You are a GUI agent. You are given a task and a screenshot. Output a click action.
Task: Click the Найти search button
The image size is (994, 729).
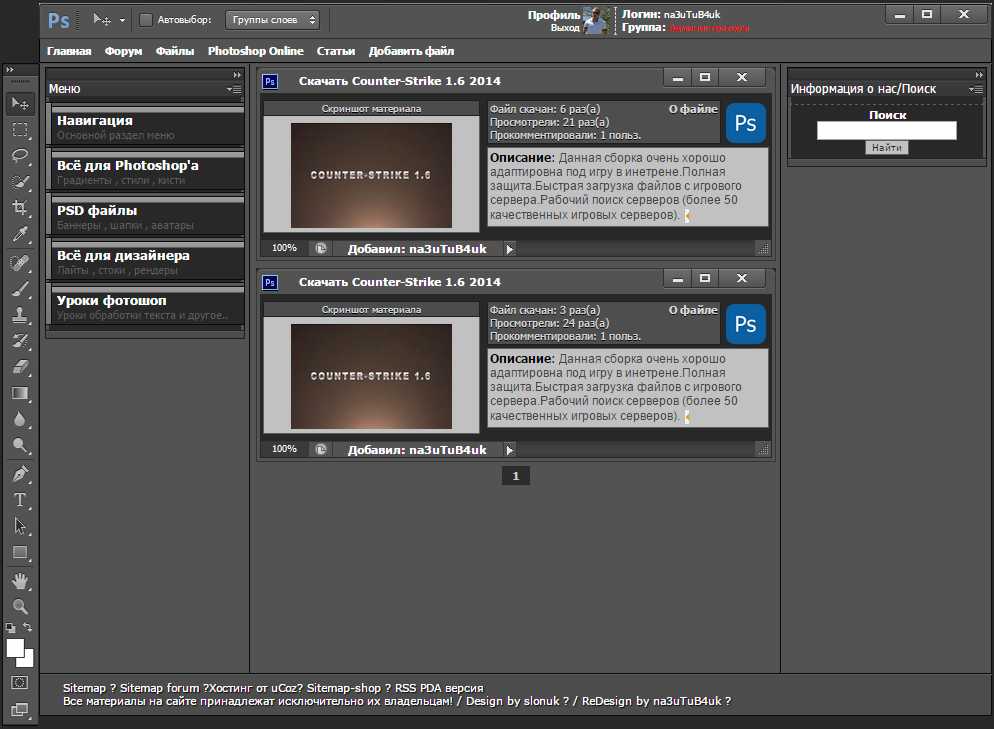(886, 148)
